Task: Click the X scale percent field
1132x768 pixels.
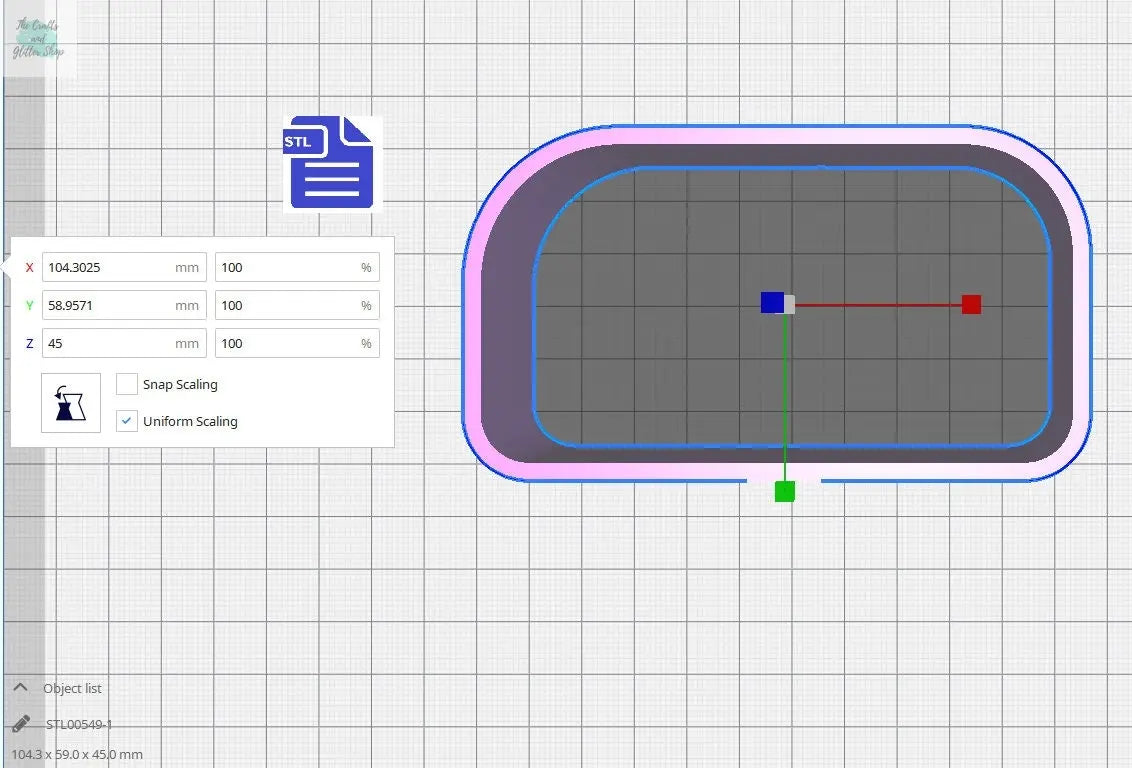Action: click(288, 267)
